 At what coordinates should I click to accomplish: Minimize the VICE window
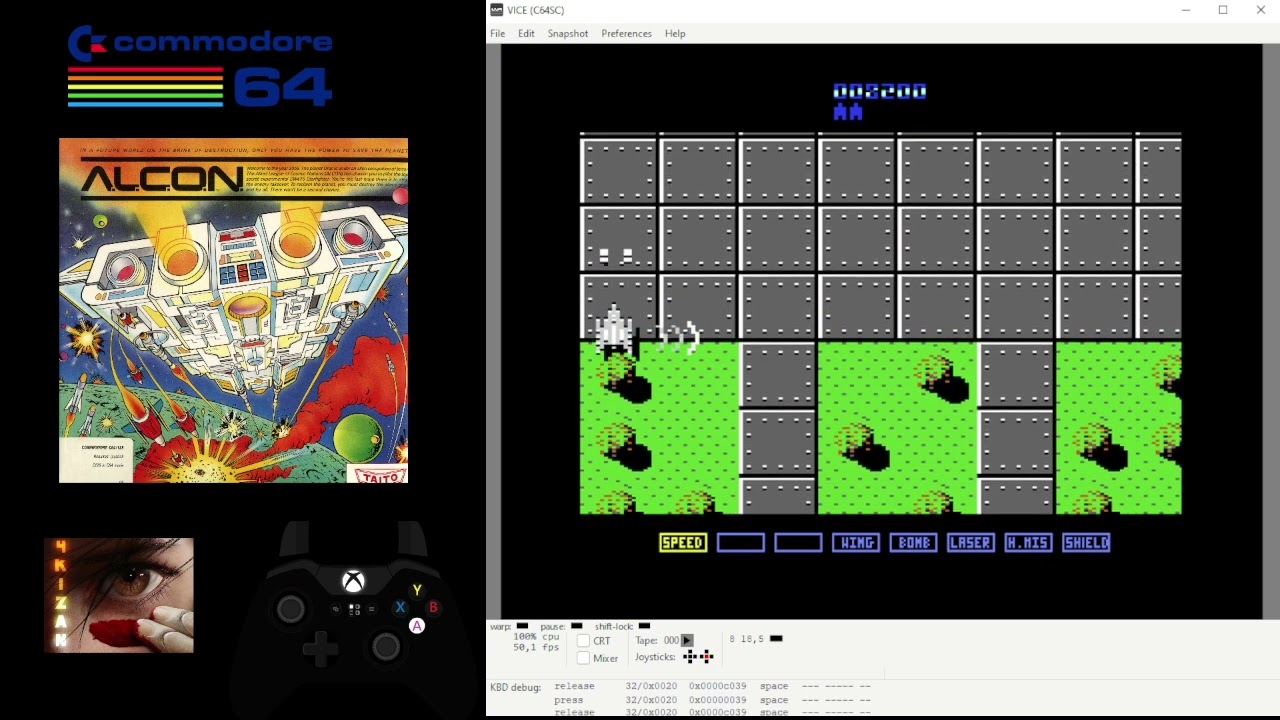tap(1186, 10)
